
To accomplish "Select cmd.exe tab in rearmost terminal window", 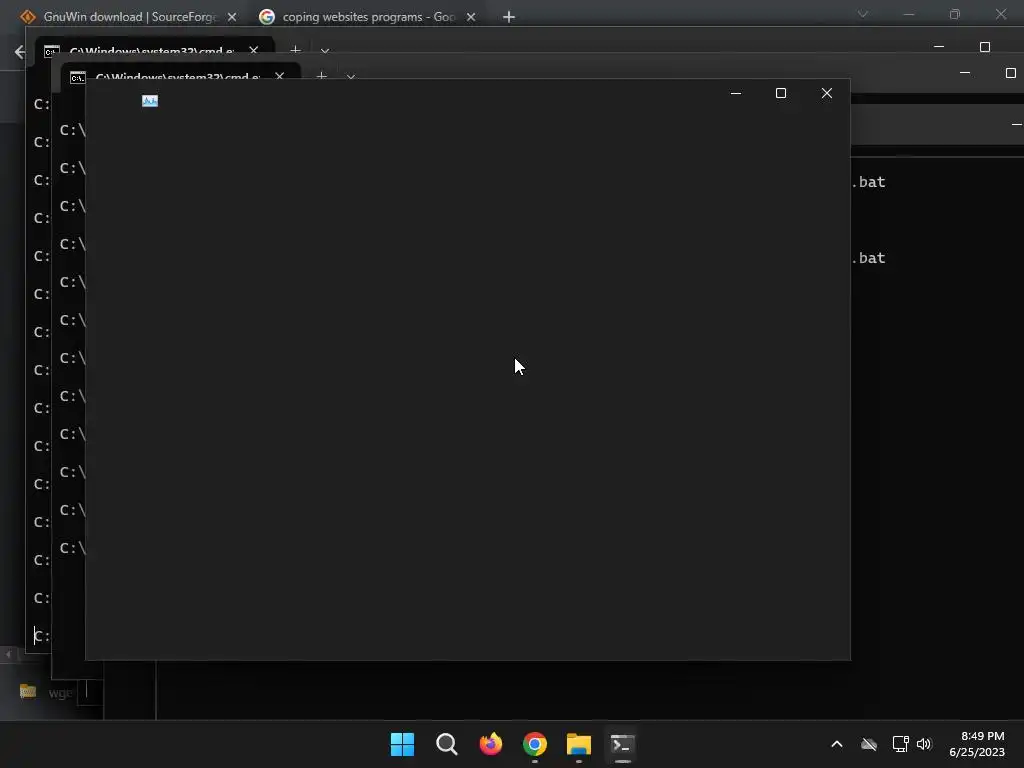I will point(153,50).
